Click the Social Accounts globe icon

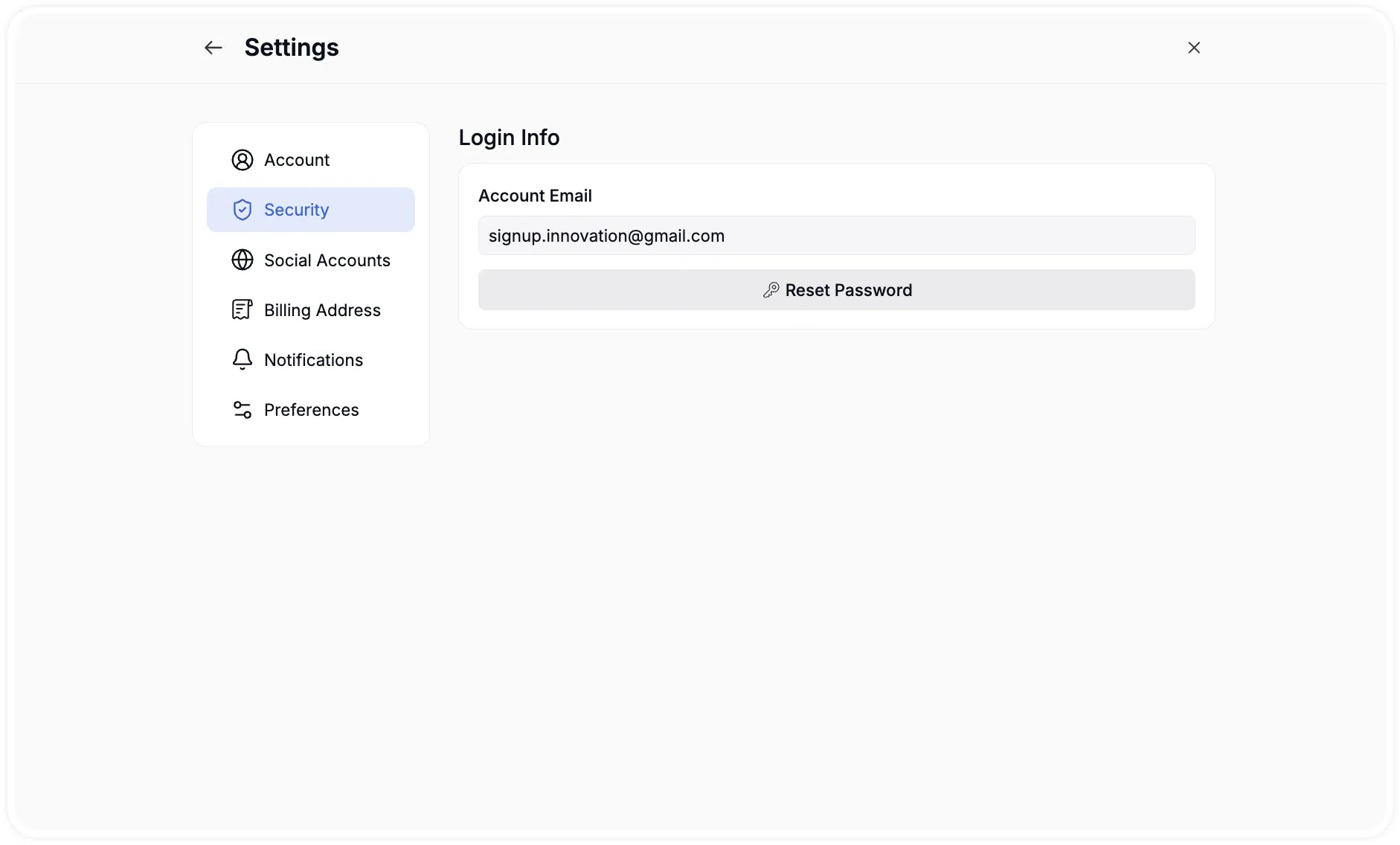243,260
